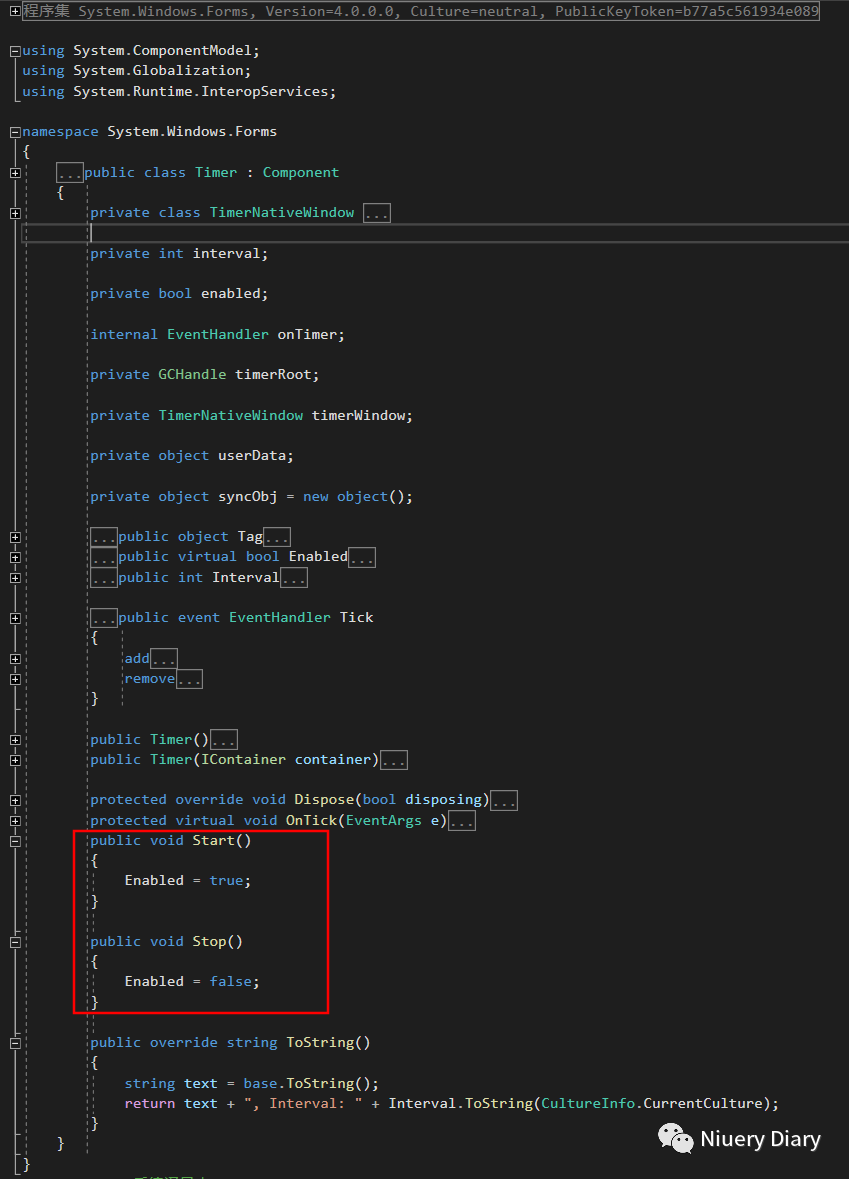Expand the Timer(IContainer container) constructor body
The height and width of the screenshot is (1179, 849).
(x=393, y=759)
